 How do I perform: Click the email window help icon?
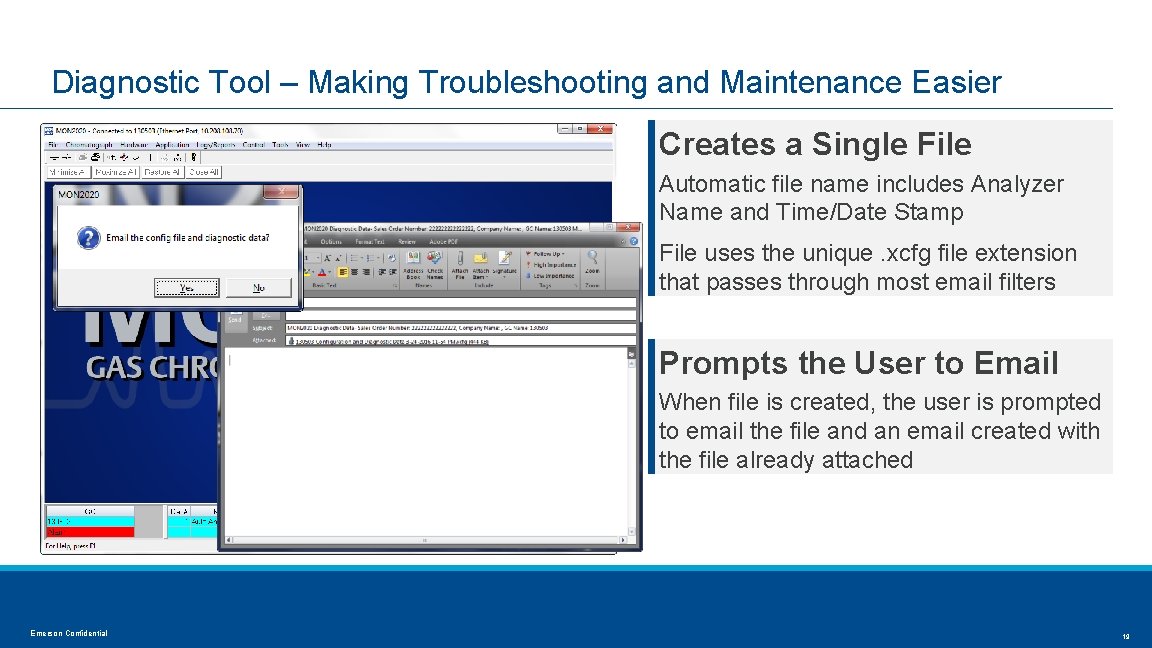tap(634, 241)
